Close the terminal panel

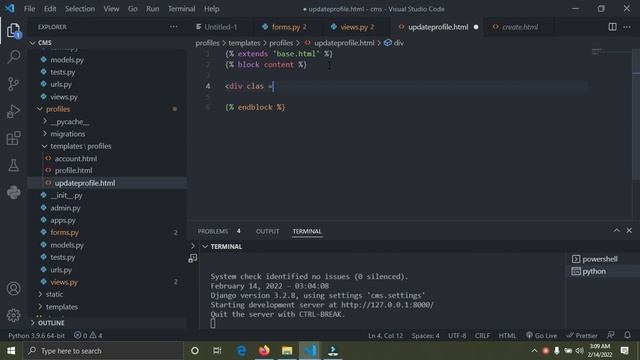pyautogui.click(x=629, y=231)
